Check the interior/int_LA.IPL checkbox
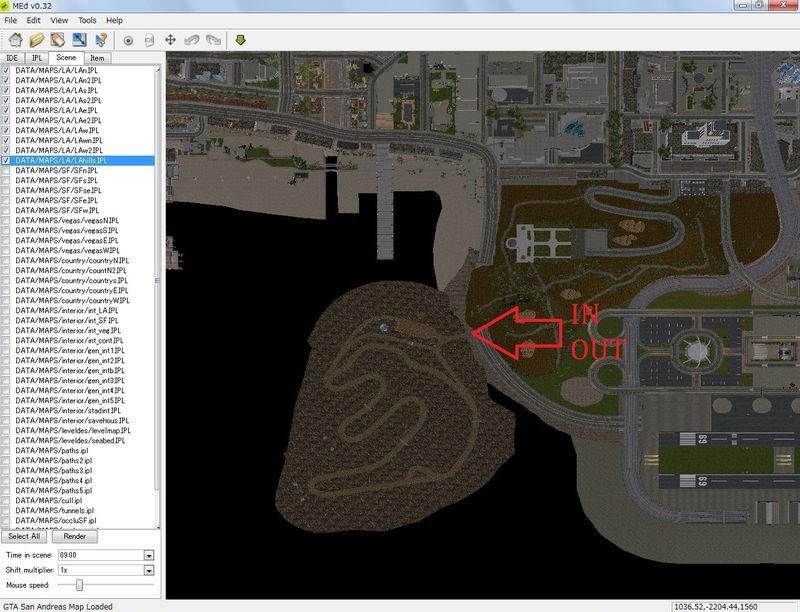800x612 pixels. point(6,311)
